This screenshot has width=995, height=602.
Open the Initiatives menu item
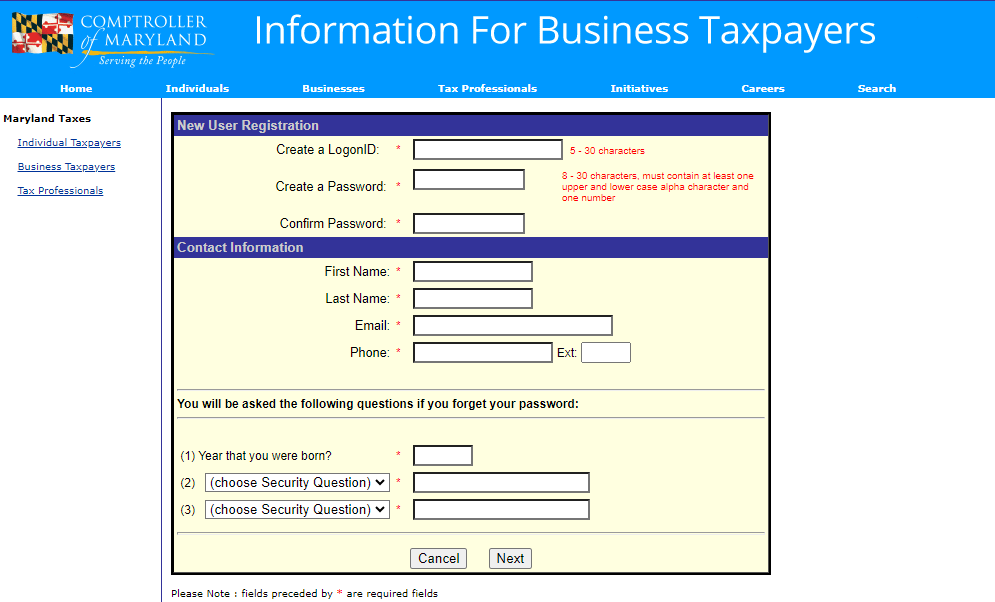tap(639, 88)
